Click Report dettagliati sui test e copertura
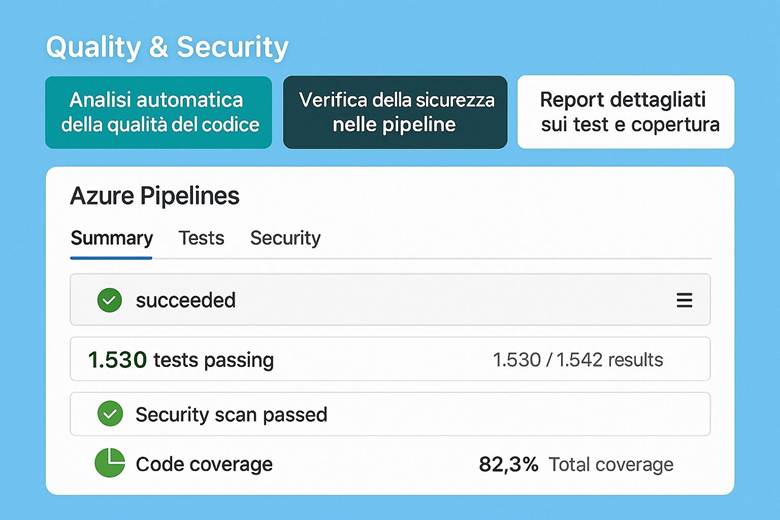780x520 pixels. point(625,112)
